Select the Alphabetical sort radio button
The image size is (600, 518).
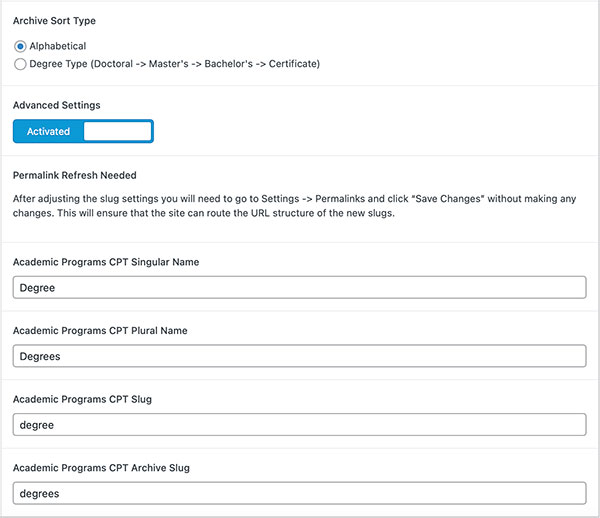click(x=20, y=46)
